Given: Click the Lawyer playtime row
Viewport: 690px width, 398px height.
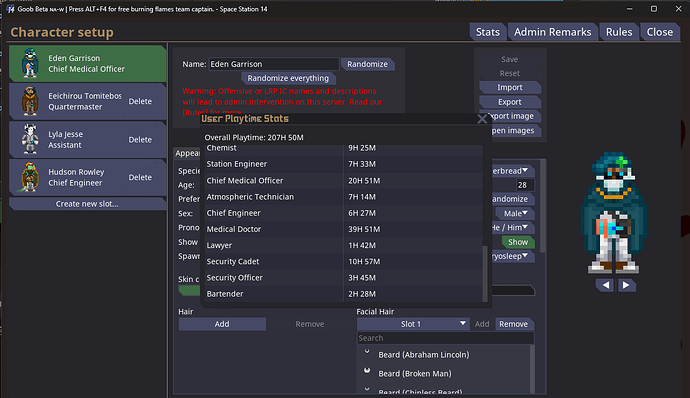Looking at the screenshot, I should [x=343, y=245].
